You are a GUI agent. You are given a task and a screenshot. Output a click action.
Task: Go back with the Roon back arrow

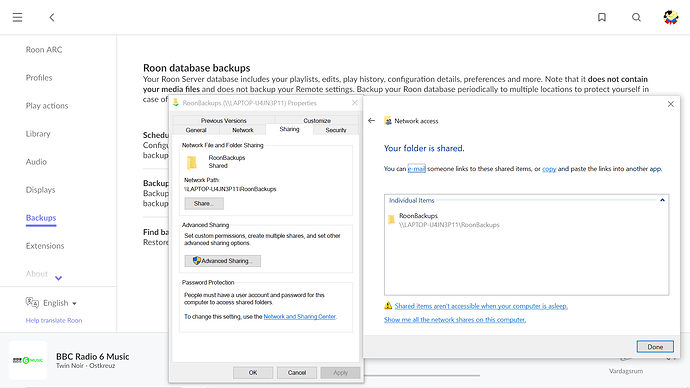52,18
